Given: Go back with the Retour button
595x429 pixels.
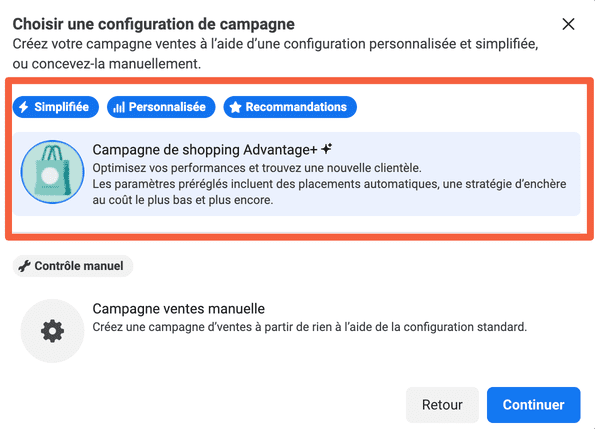Looking at the screenshot, I should [442, 405].
